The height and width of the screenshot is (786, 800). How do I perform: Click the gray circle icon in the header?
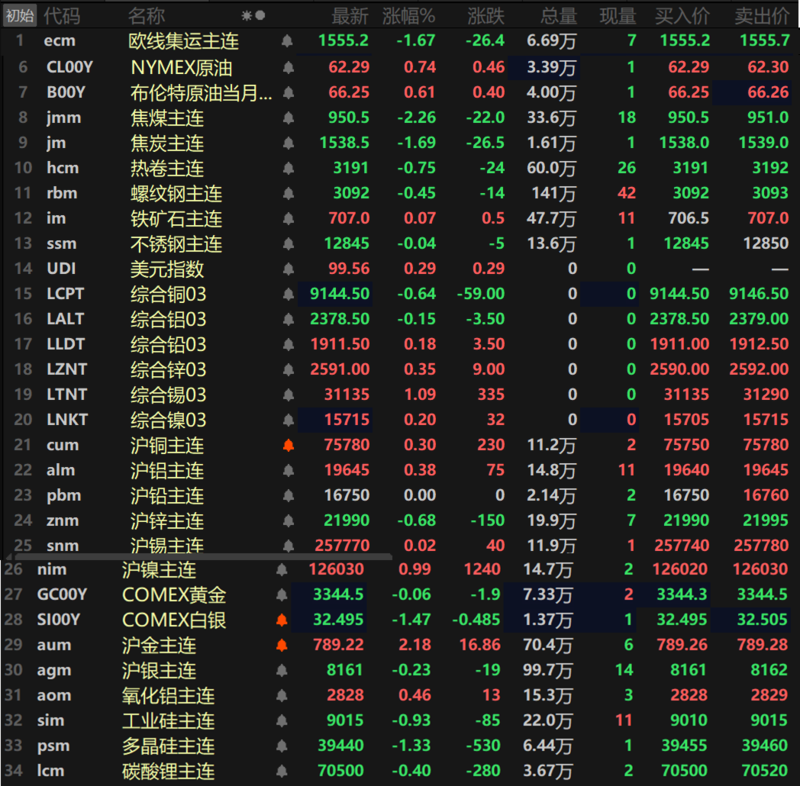point(260,15)
